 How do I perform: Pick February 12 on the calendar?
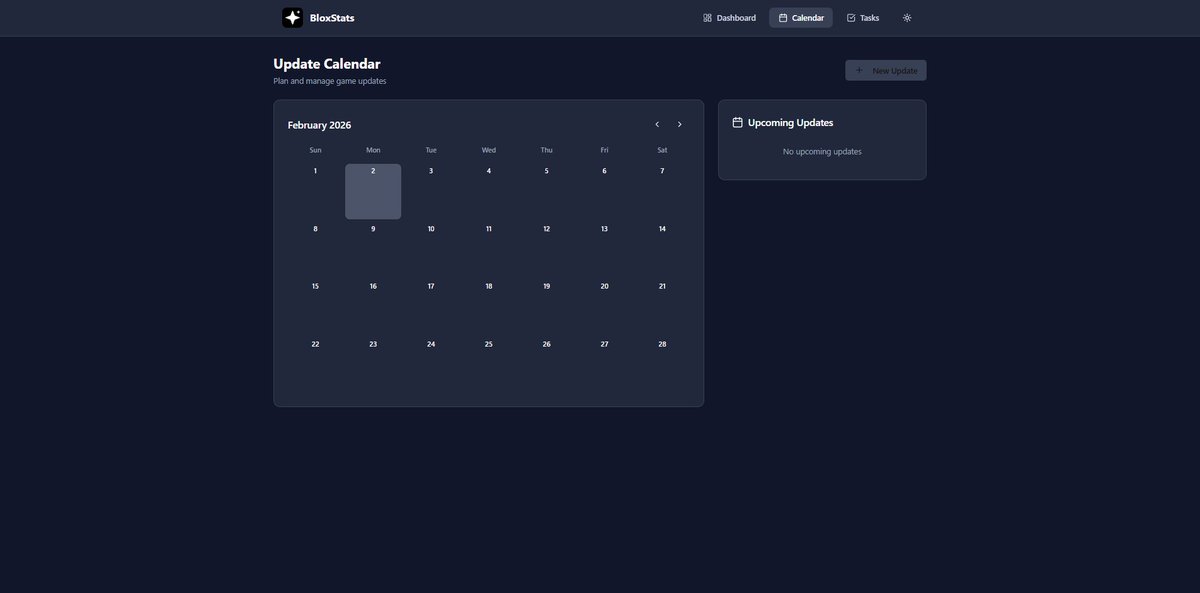(x=546, y=250)
